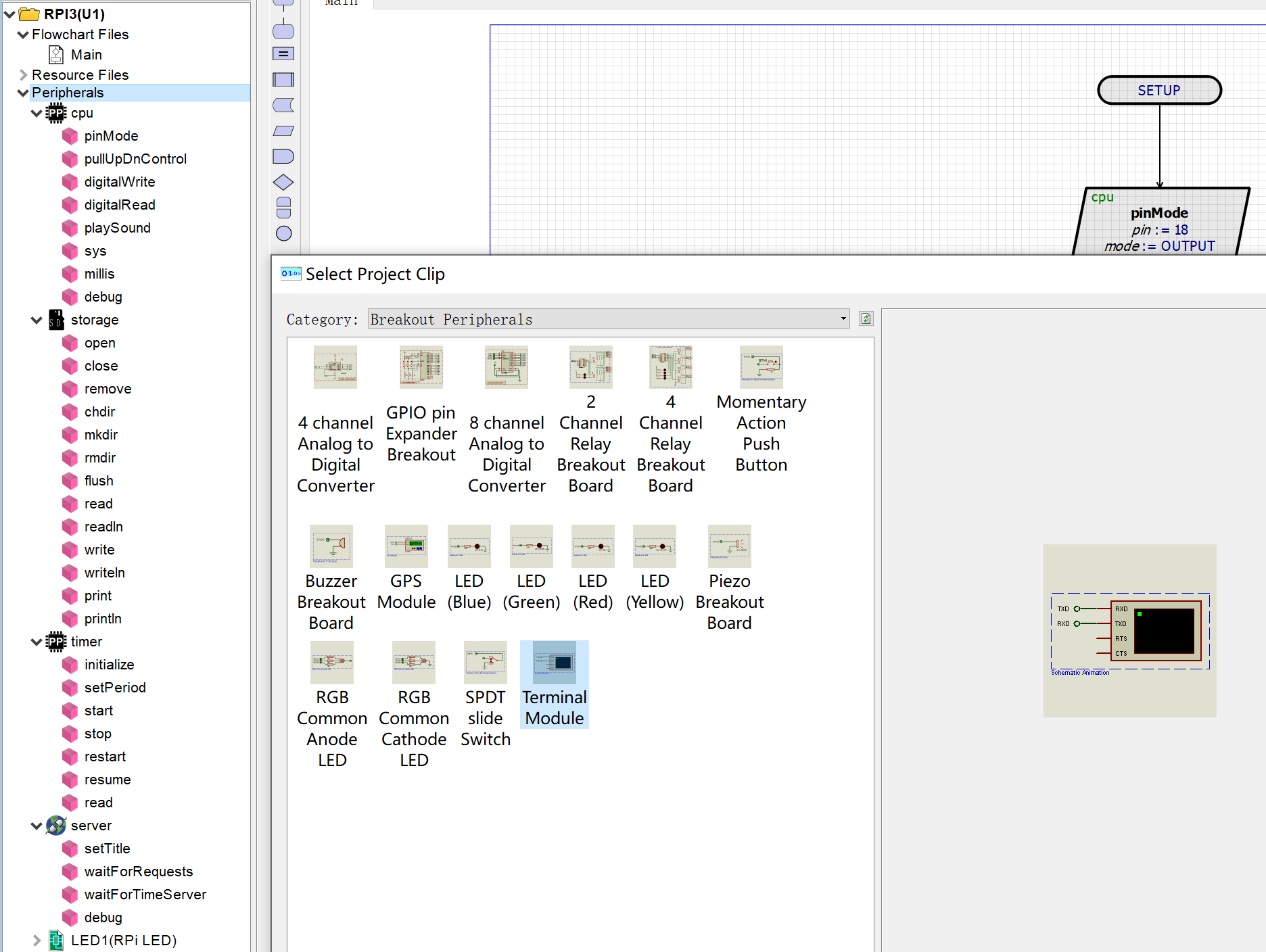
Task: Click the storage SD card icon
Action: (x=56, y=320)
